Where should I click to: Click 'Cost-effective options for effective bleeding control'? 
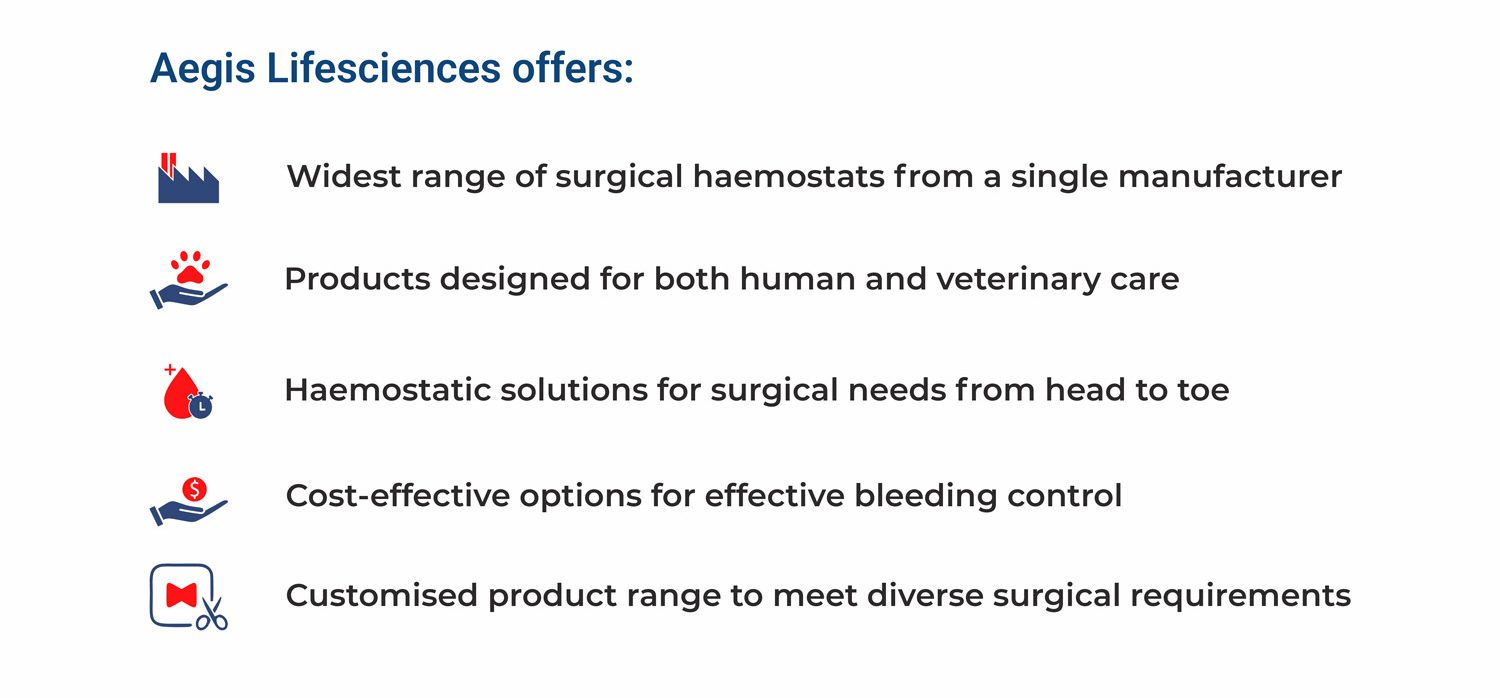click(704, 495)
